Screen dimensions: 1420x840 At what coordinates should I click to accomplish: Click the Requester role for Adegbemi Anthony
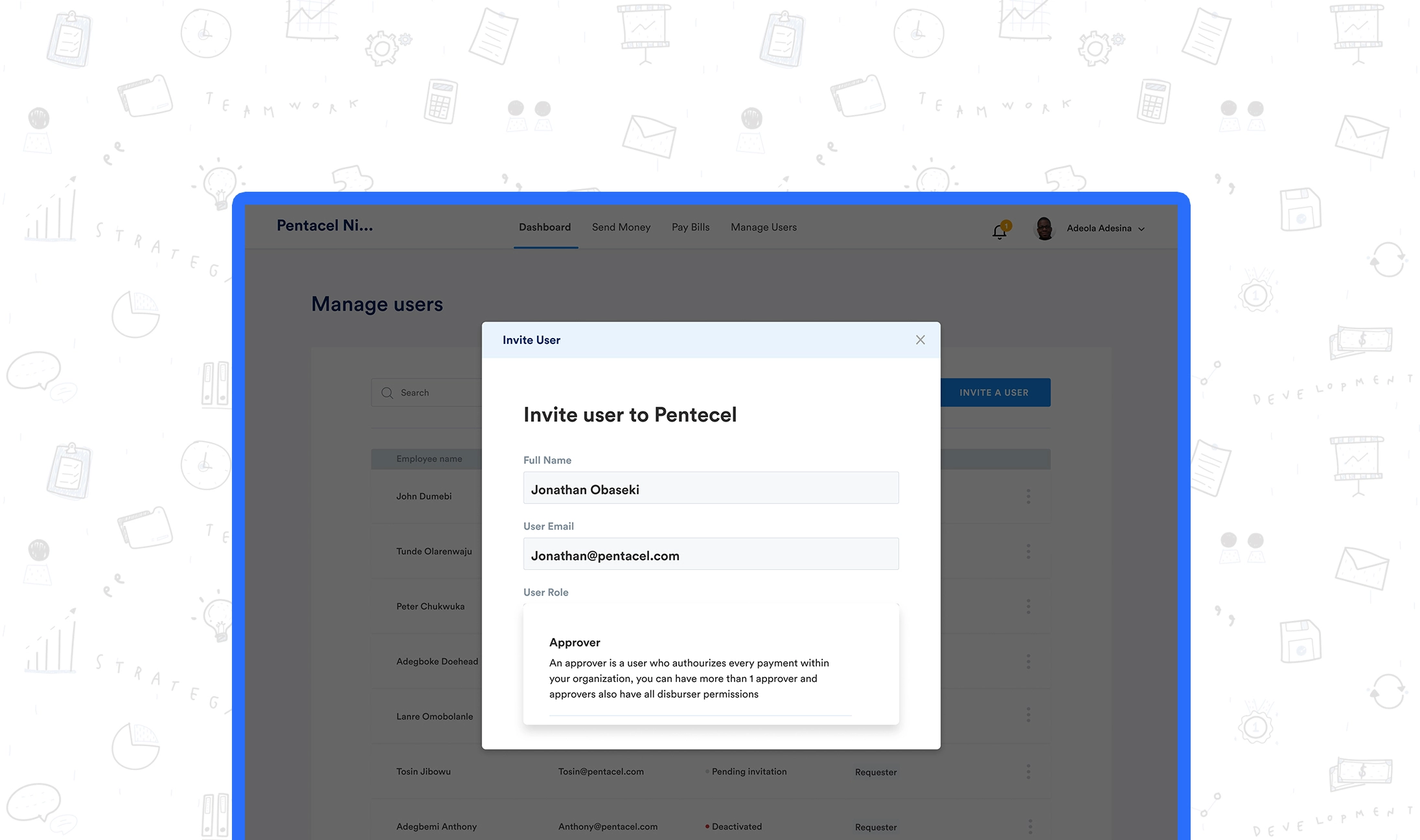click(876, 827)
